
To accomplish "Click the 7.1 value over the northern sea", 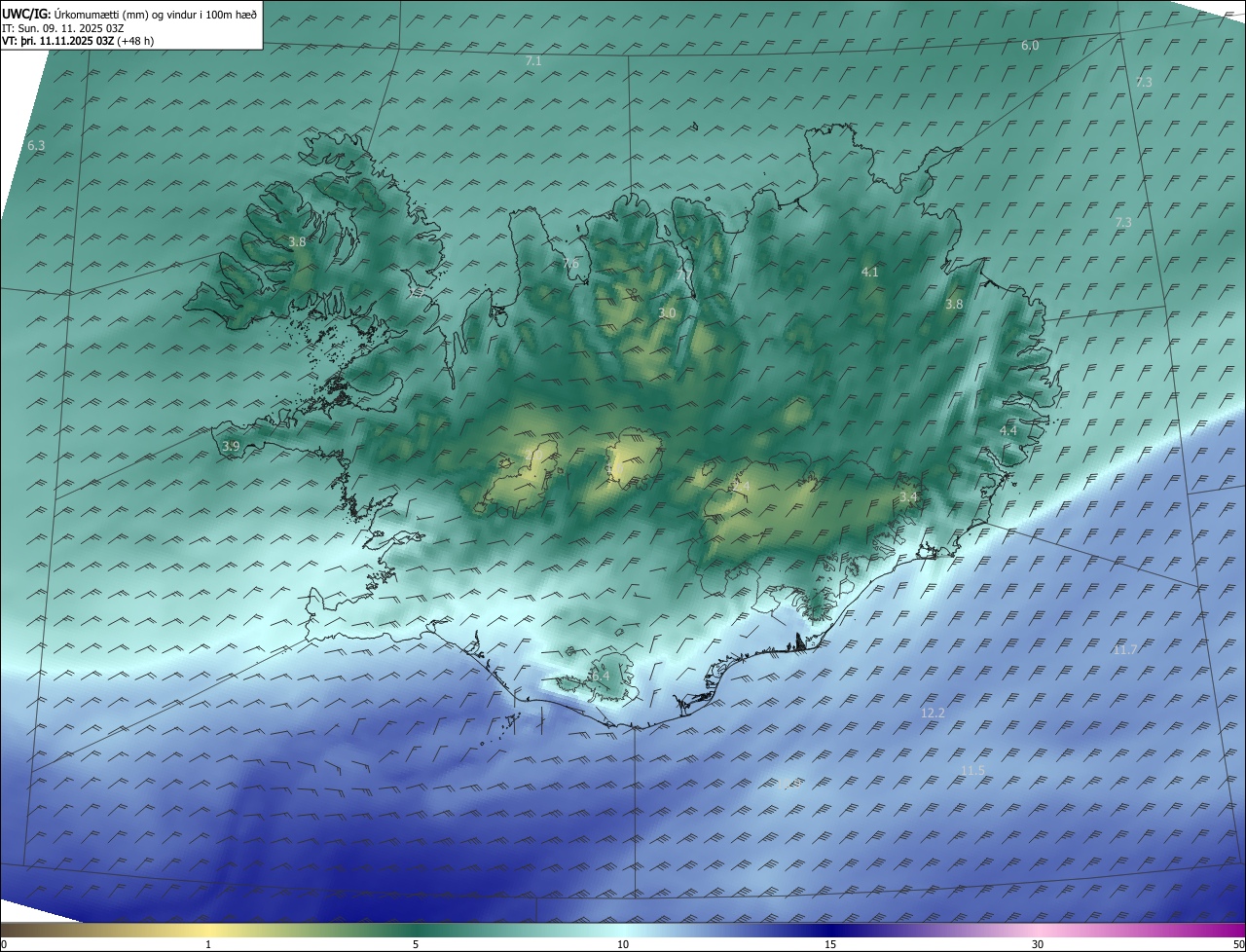I will pyautogui.click(x=533, y=61).
